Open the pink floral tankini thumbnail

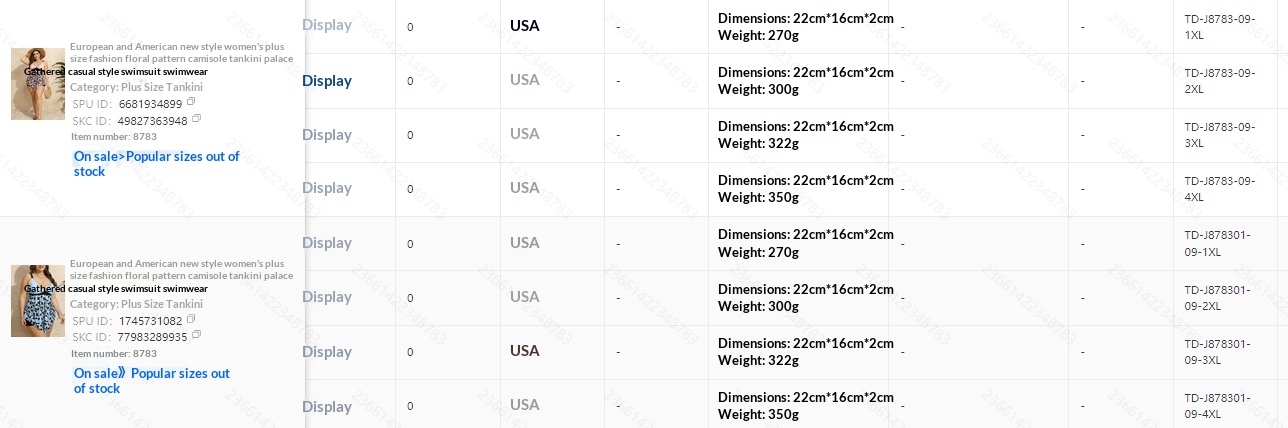(x=37, y=84)
